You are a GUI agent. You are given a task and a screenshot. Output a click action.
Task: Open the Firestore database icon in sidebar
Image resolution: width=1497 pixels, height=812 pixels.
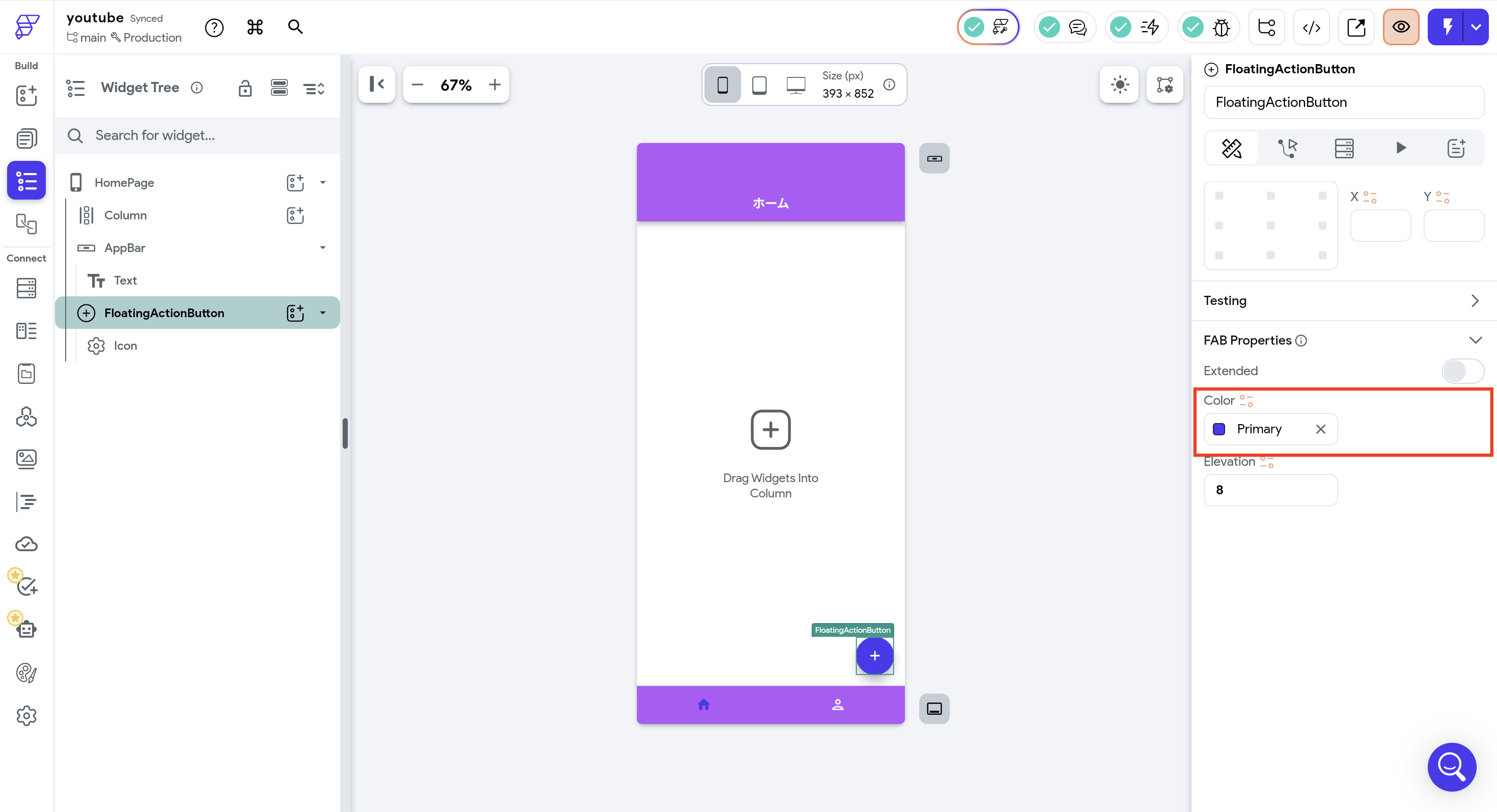(x=26, y=288)
